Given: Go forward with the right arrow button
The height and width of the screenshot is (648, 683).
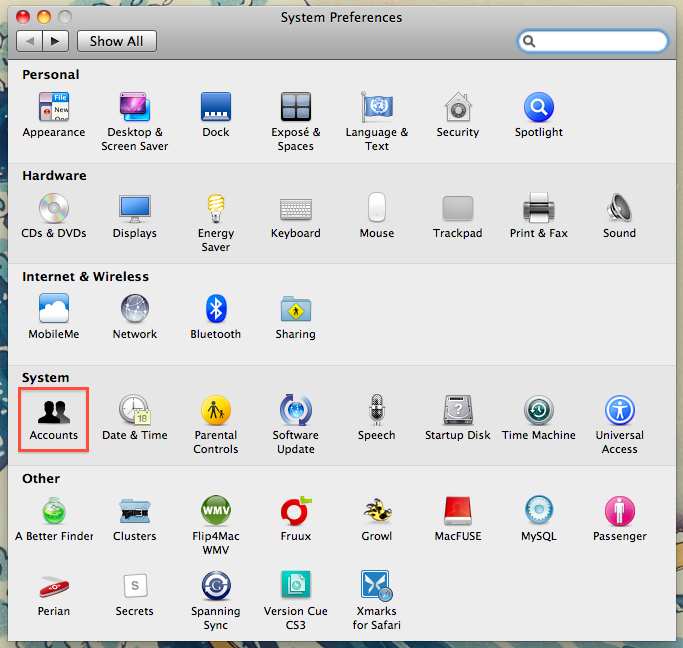Looking at the screenshot, I should [55, 41].
